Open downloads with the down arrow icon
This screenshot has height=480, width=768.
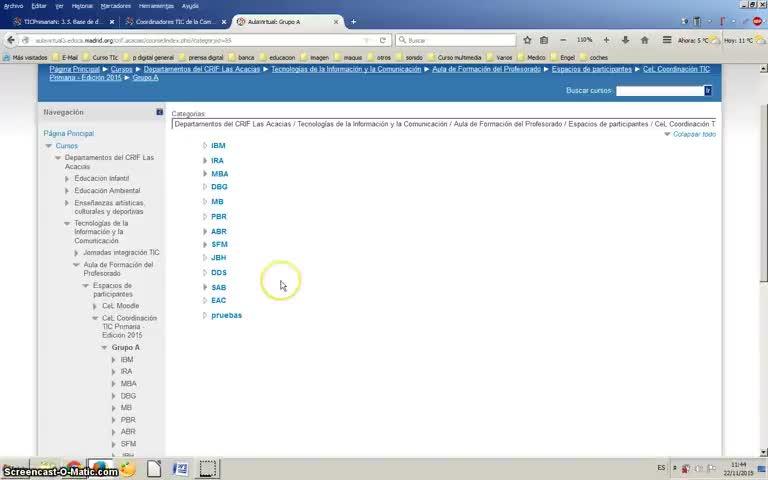click(625, 40)
